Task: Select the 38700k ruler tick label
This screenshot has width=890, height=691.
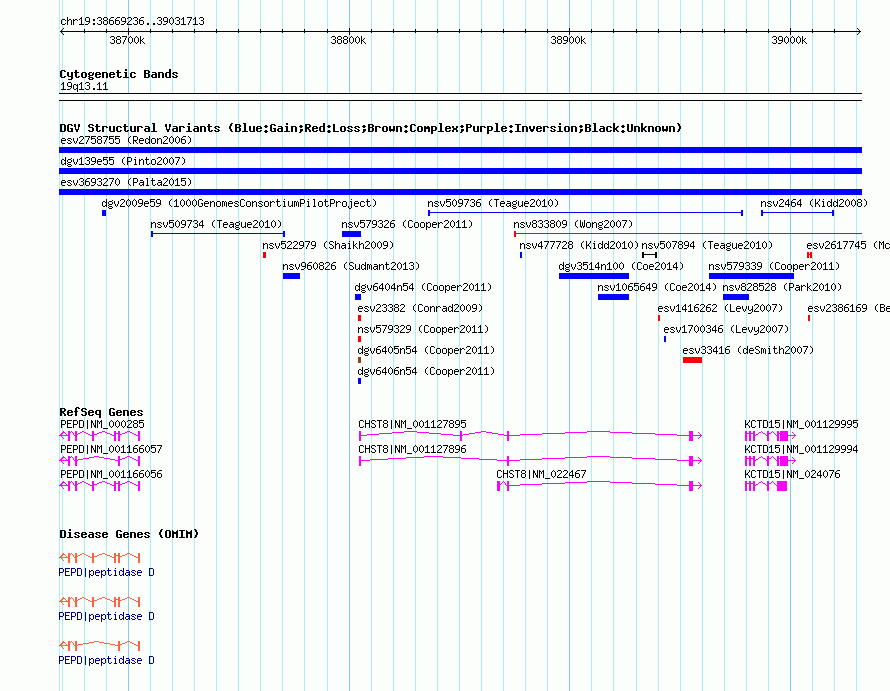Action: [x=127, y=40]
